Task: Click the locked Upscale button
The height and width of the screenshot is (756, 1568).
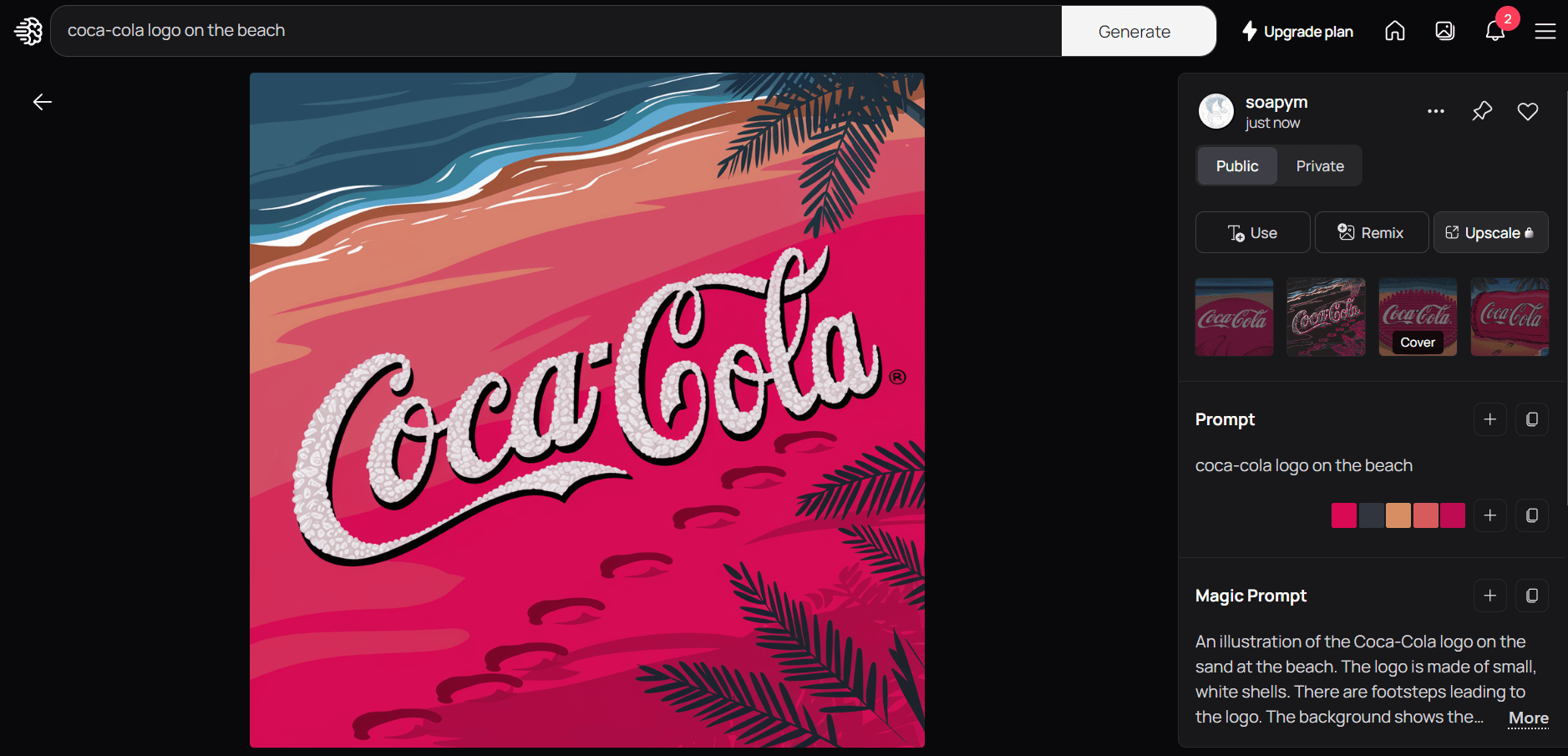Action: pyautogui.click(x=1491, y=232)
